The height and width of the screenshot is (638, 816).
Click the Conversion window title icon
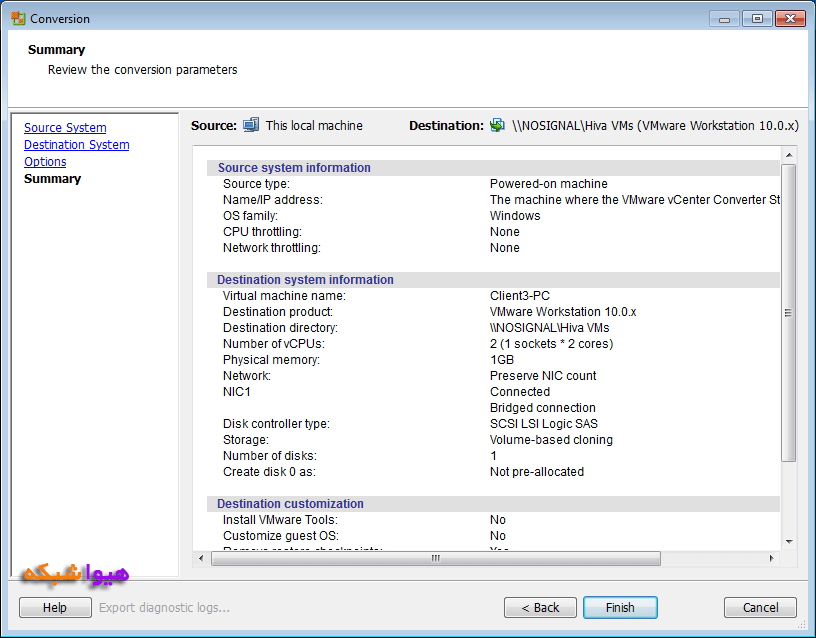click(18, 19)
